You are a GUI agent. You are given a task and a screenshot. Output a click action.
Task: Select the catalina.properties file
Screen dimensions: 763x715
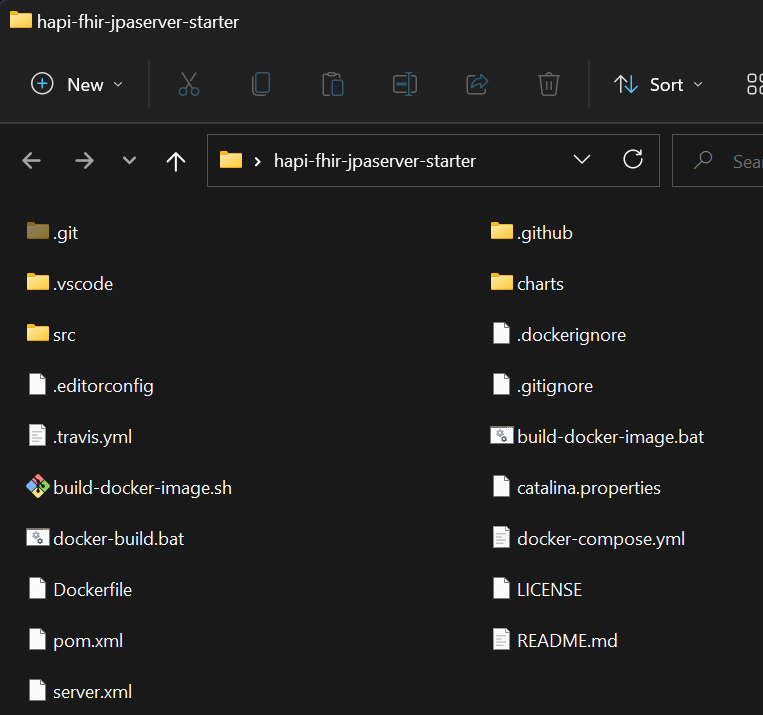[x=577, y=488]
